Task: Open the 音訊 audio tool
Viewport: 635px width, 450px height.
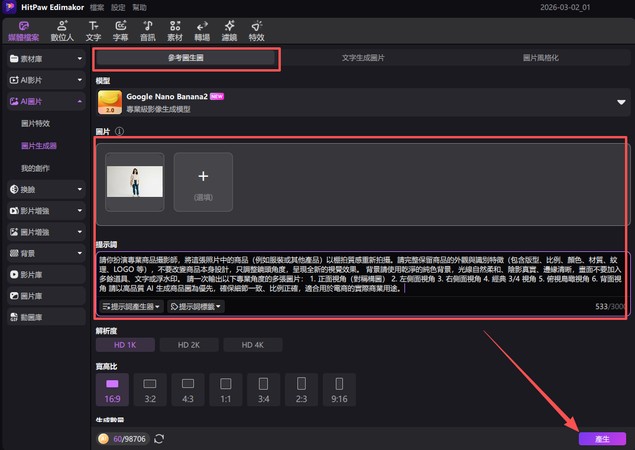Action: (148, 31)
